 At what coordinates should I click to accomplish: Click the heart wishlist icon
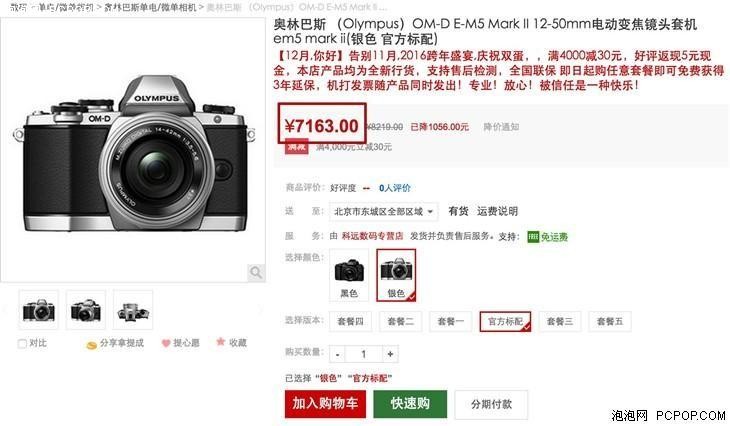click(166, 343)
